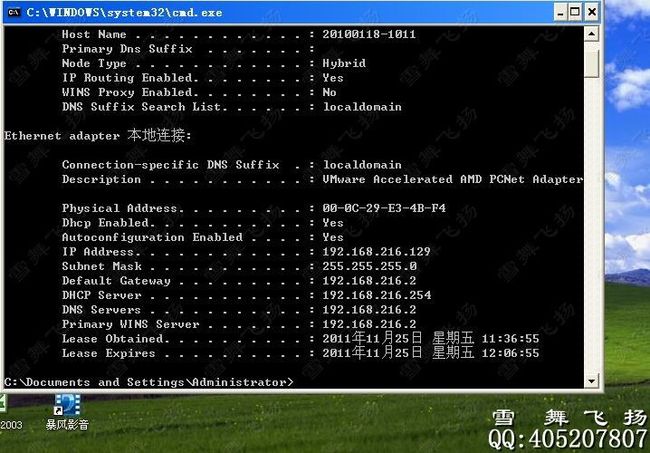The image size is (650, 453).
Task: Minimize the cmd.exe window
Action: [x=560, y=12]
